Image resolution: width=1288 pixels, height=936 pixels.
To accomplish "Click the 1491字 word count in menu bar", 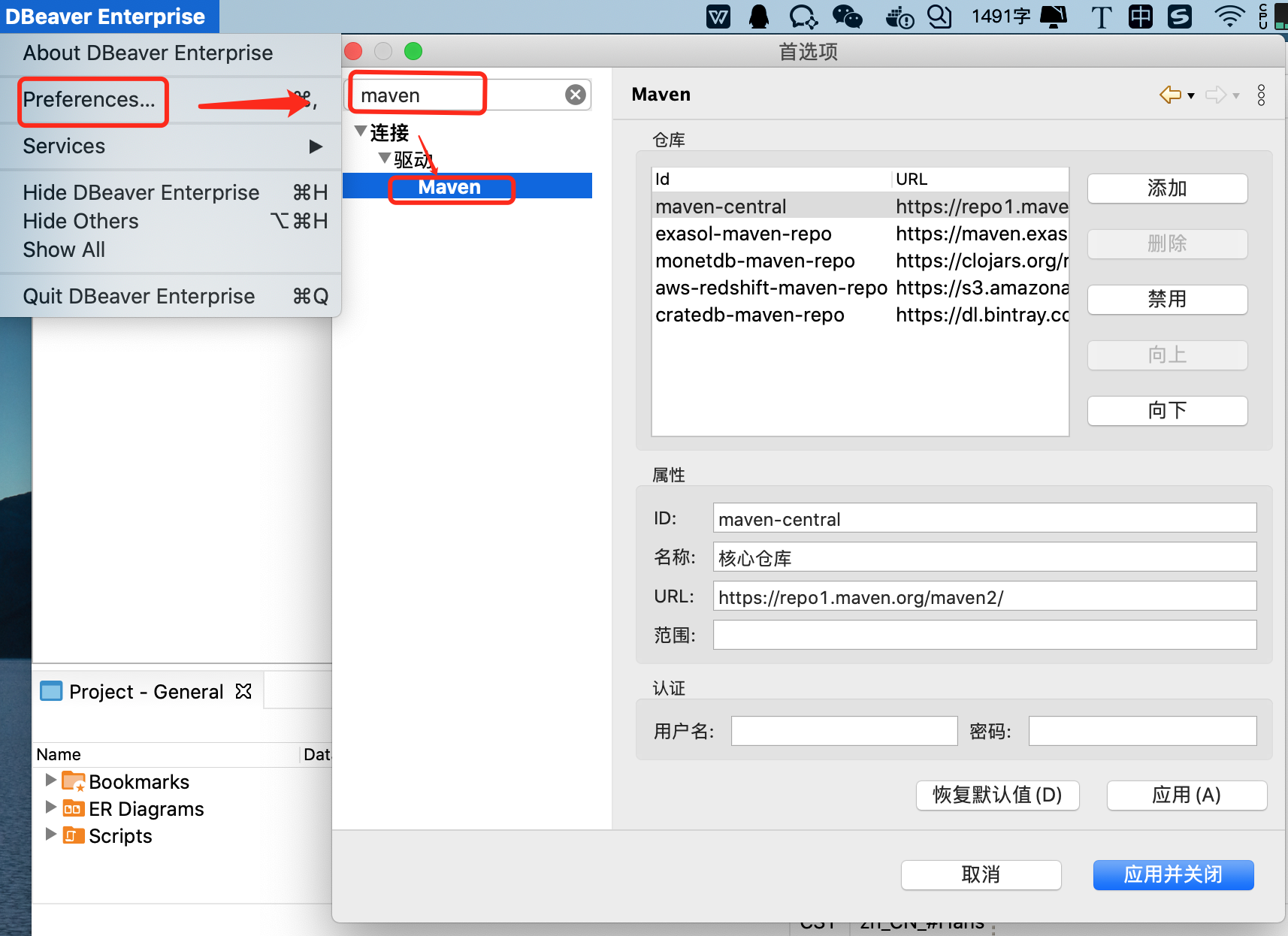I will [1001, 16].
